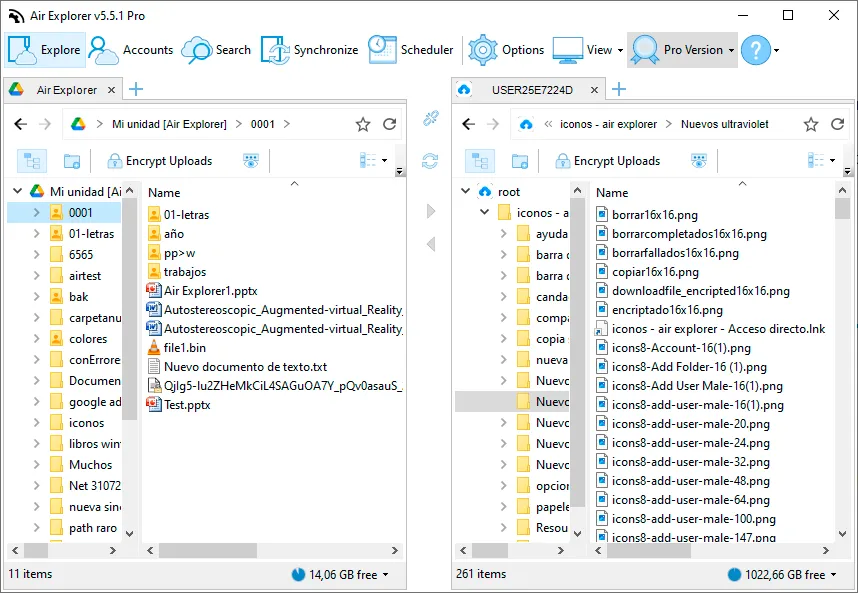The image size is (858, 593).
Task: Click the eye icon in right pane toolbar
Action: pyautogui.click(x=699, y=161)
